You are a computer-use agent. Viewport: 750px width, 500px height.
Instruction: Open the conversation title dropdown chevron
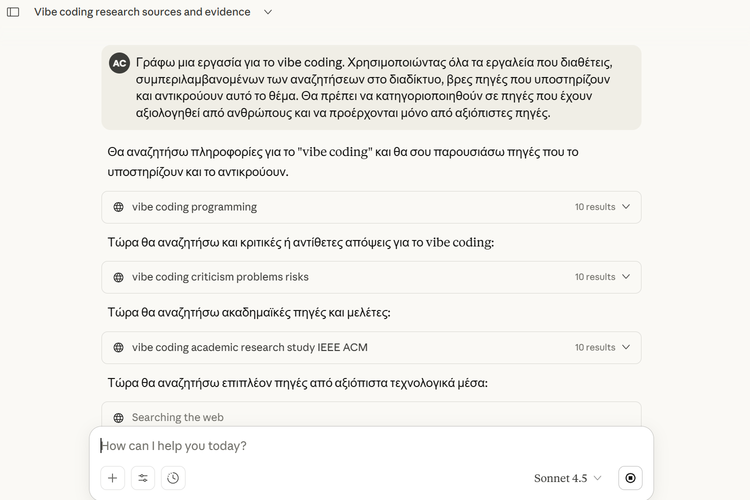[267, 12]
